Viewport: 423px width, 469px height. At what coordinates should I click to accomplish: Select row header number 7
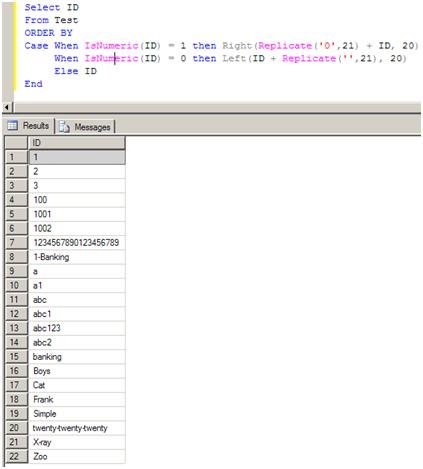(x=16, y=242)
